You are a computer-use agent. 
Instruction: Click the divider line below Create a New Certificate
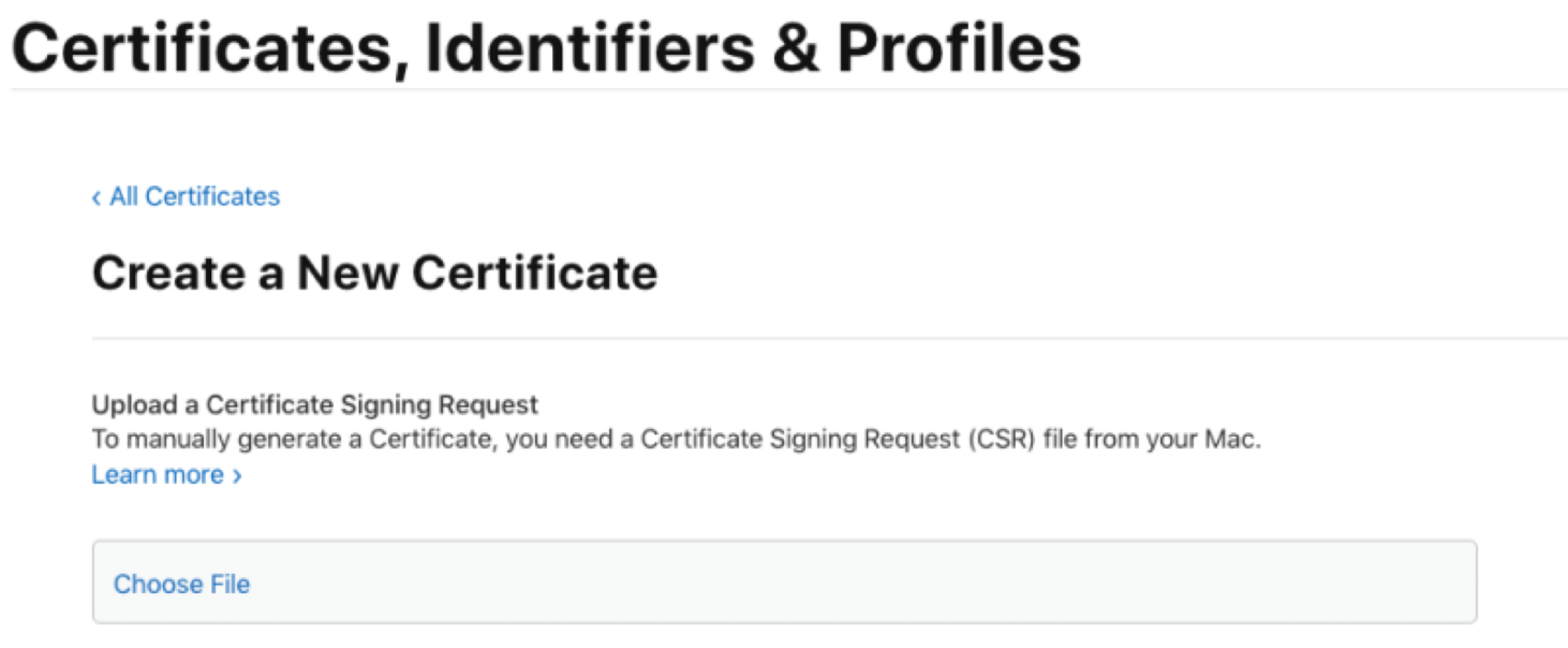[829, 338]
